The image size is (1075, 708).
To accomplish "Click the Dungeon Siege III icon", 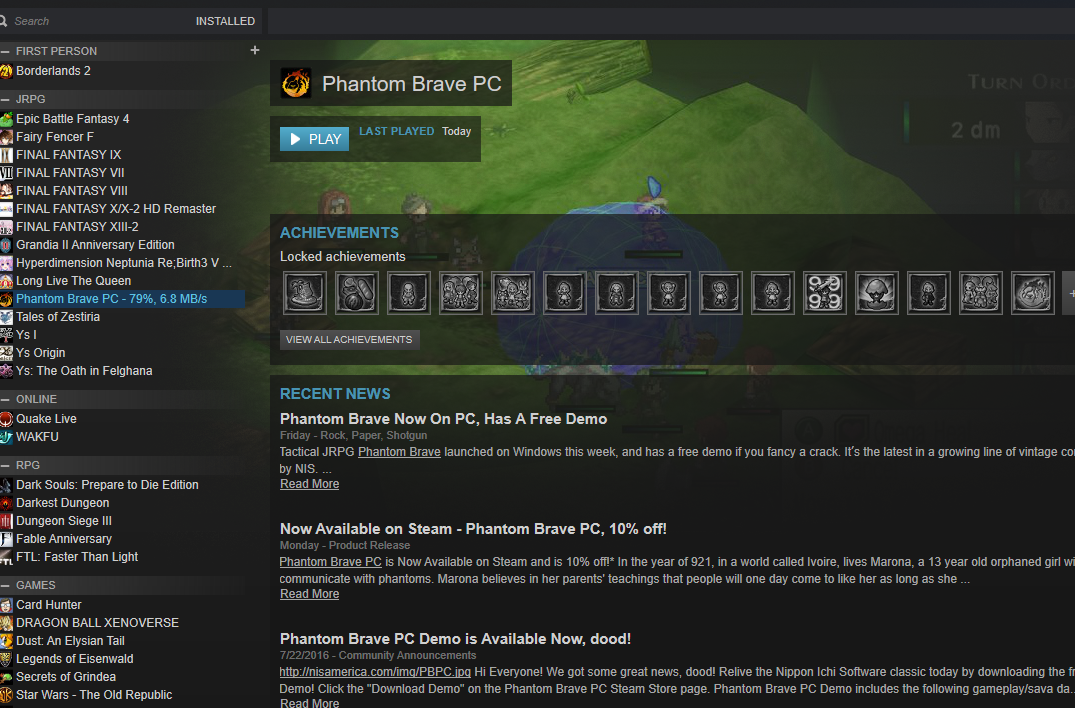I will pyautogui.click(x=6, y=521).
